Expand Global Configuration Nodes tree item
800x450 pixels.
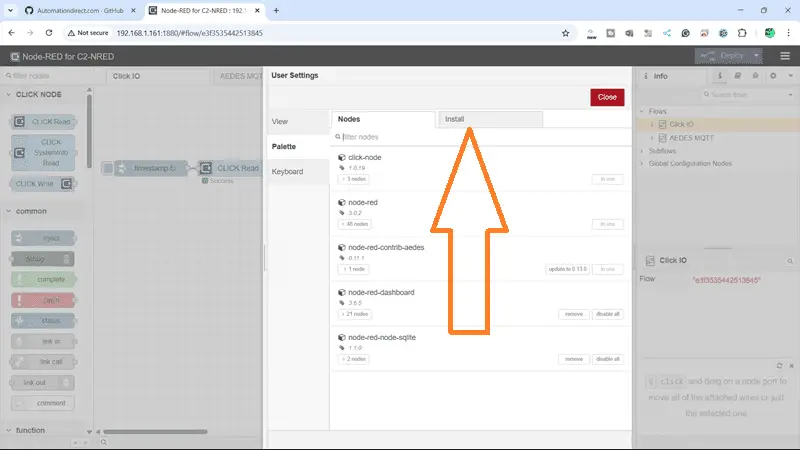tap(642, 164)
